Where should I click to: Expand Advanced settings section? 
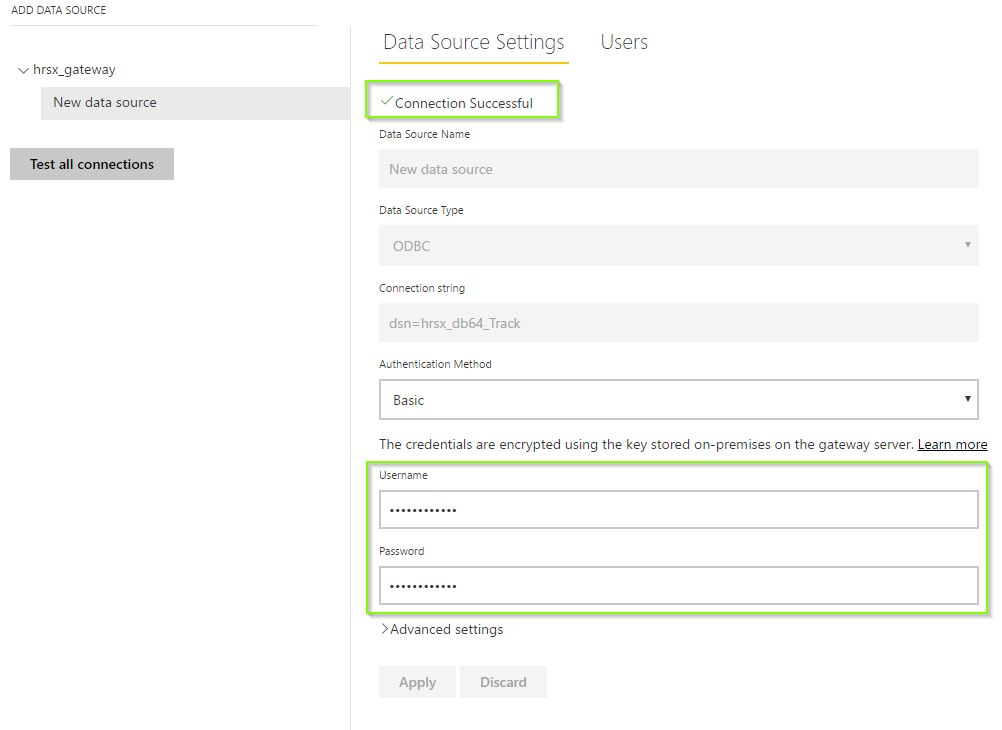pos(442,630)
